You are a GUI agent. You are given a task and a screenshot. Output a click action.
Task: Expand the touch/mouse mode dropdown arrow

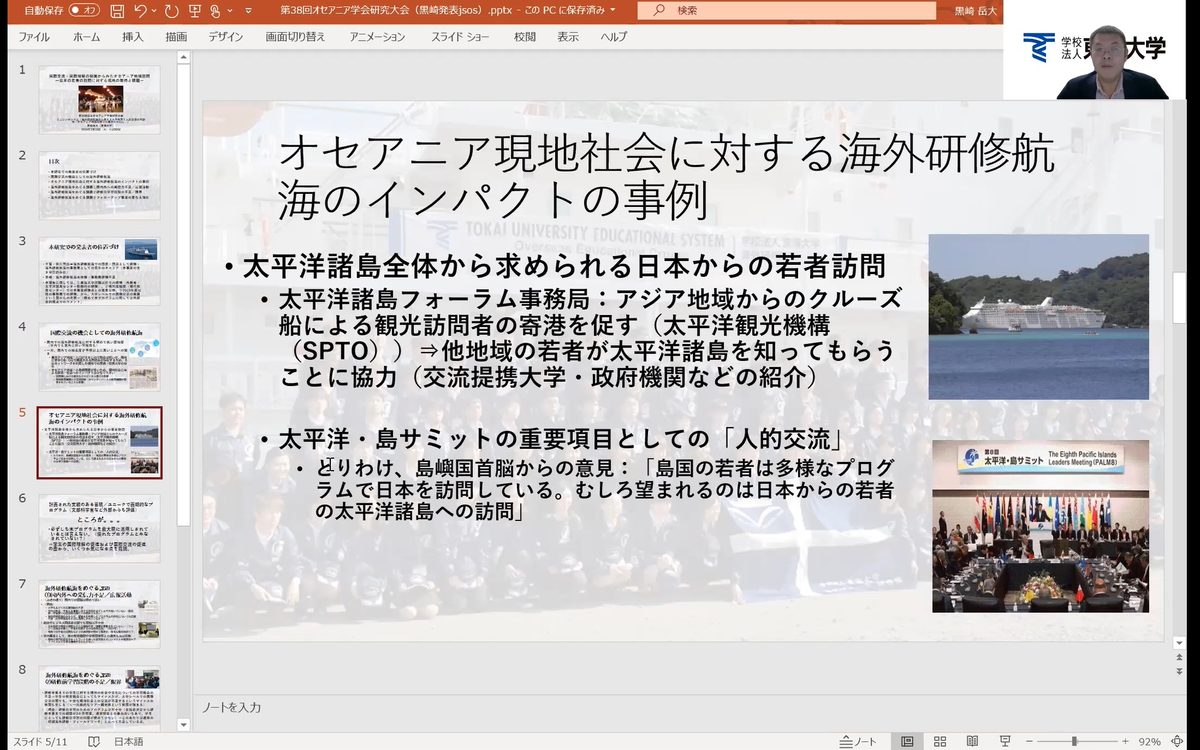pyautogui.click(x=232, y=11)
